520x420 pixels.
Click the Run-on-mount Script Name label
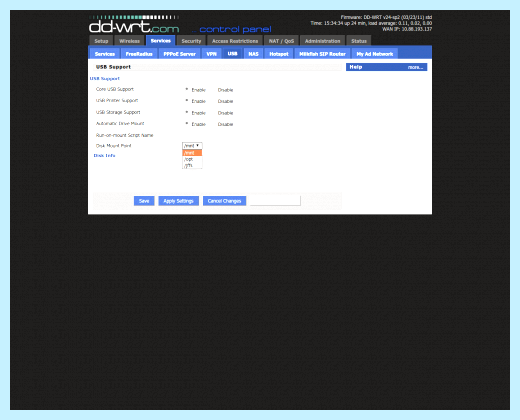pyautogui.click(x=124, y=135)
